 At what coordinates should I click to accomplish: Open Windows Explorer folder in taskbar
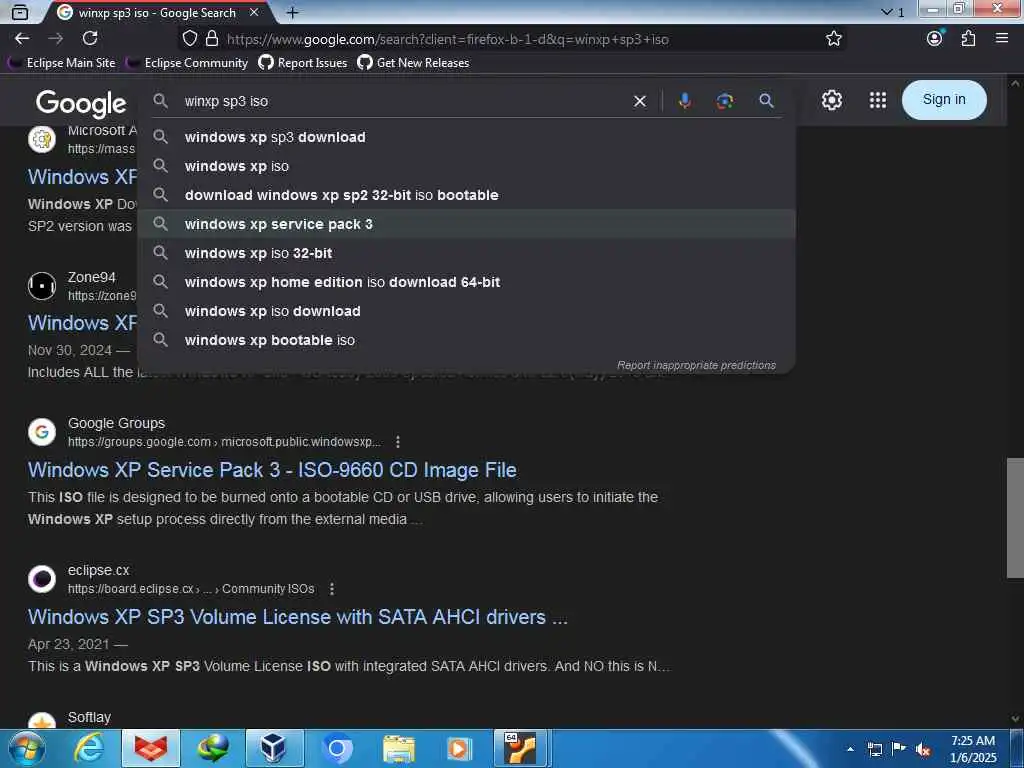[399, 748]
